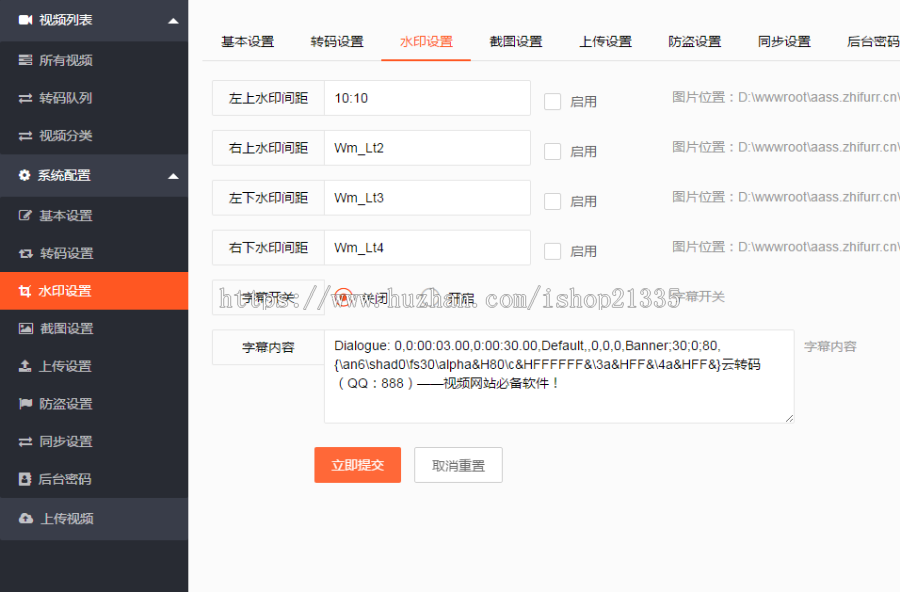The image size is (900, 592).
Task: Open the 截图设置 tab at top
Action: tap(516, 42)
